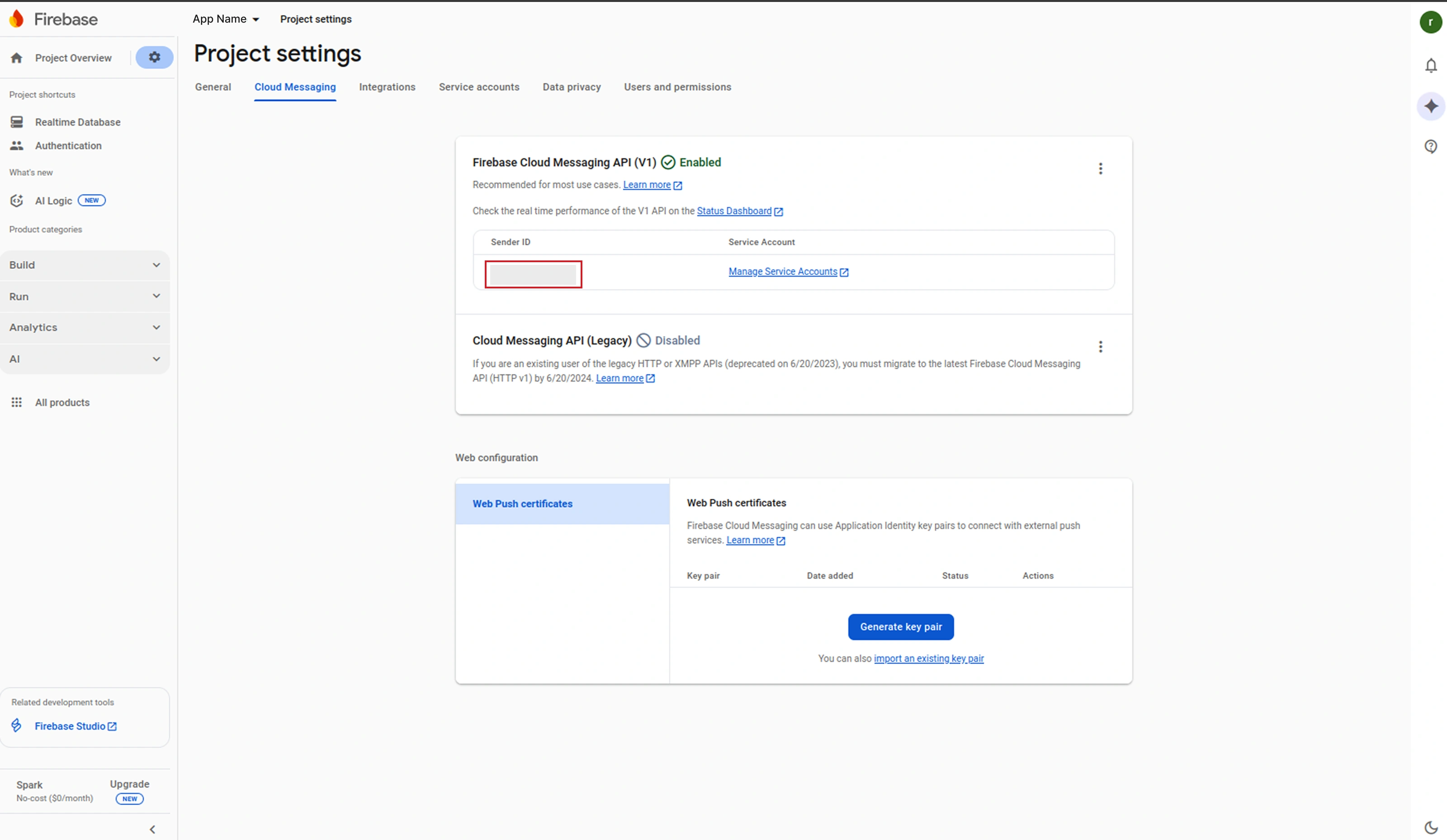Screen dimensions: 1447x840
Task: Click the Service Account column header
Action: click(x=761, y=242)
